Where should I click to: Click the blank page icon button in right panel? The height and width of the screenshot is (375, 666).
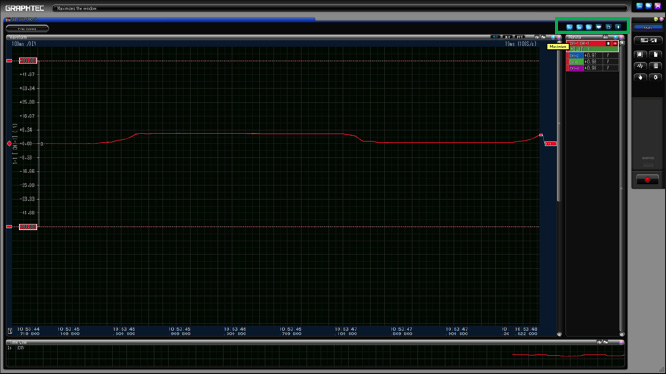coord(655,54)
